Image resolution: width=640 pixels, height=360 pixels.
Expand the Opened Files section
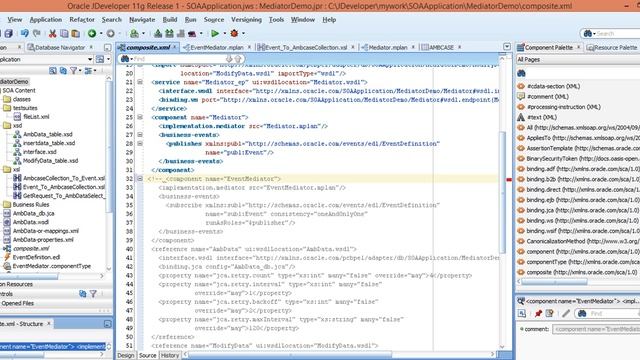18,303
